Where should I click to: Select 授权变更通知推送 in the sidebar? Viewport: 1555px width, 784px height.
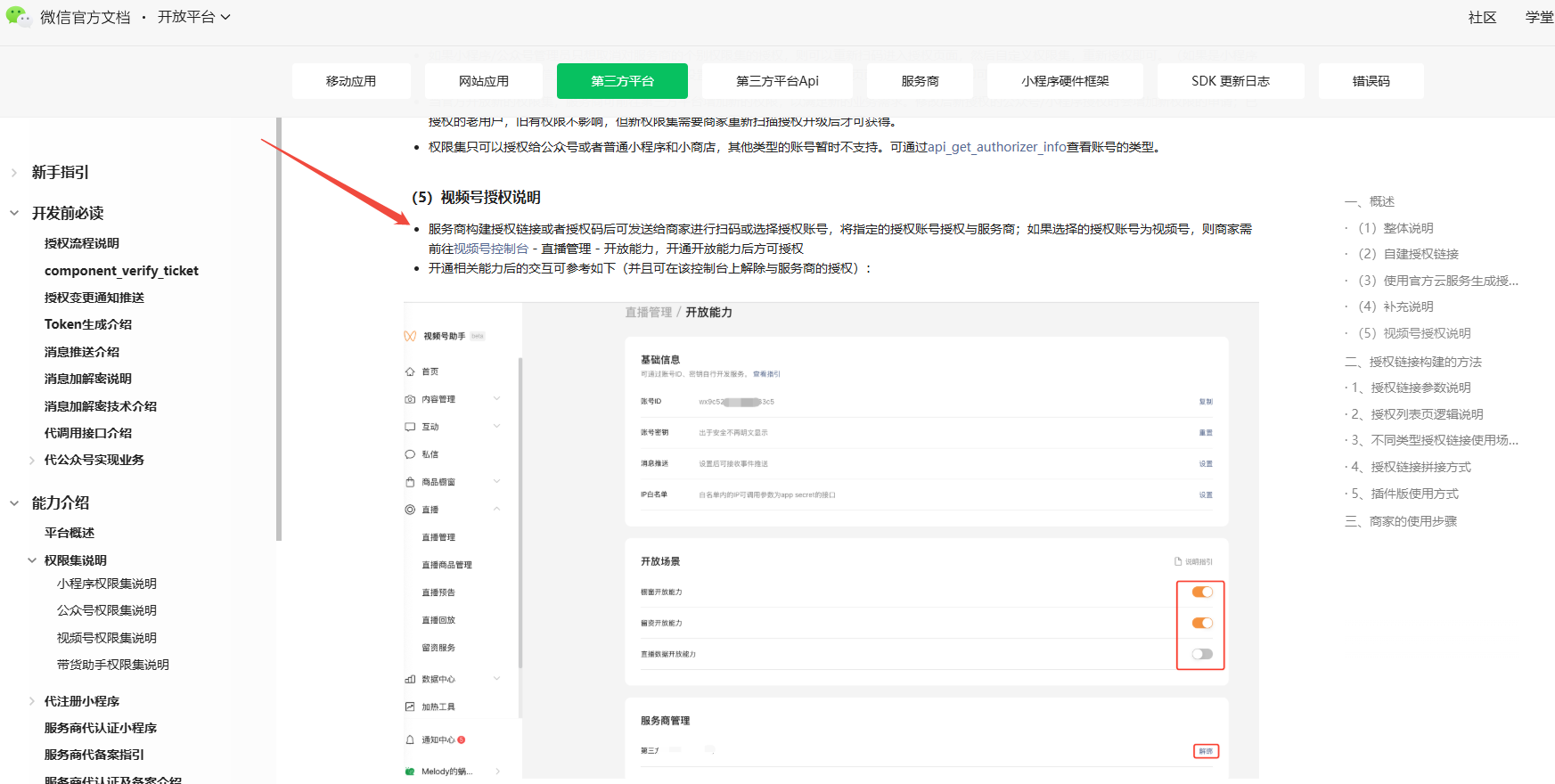(94, 298)
